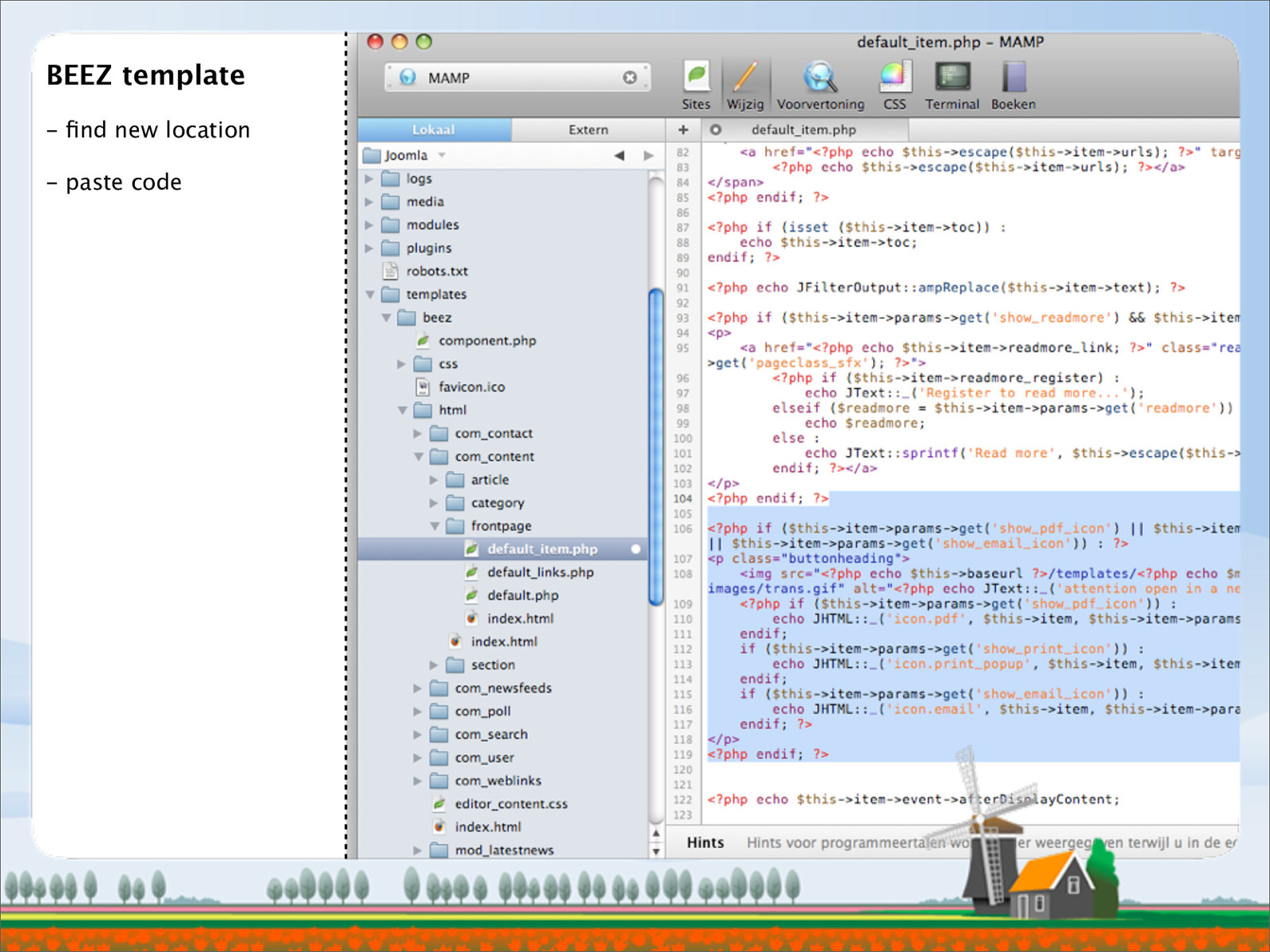Collapse the com_content folder

click(x=418, y=457)
